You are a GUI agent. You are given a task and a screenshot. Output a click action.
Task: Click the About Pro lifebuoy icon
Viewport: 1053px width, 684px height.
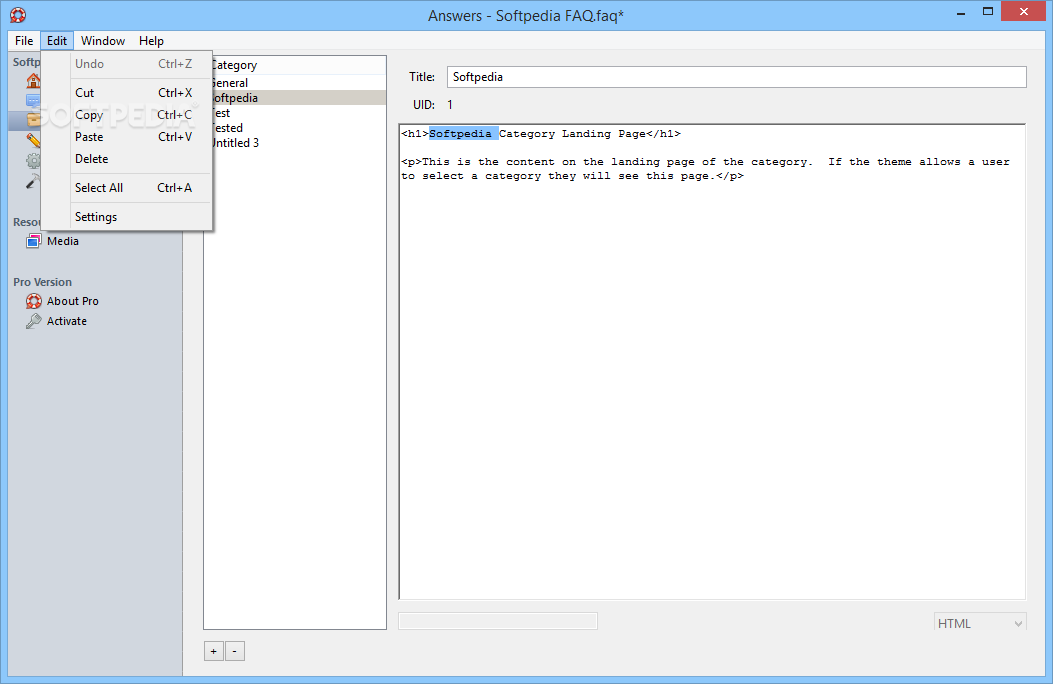tap(34, 301)
